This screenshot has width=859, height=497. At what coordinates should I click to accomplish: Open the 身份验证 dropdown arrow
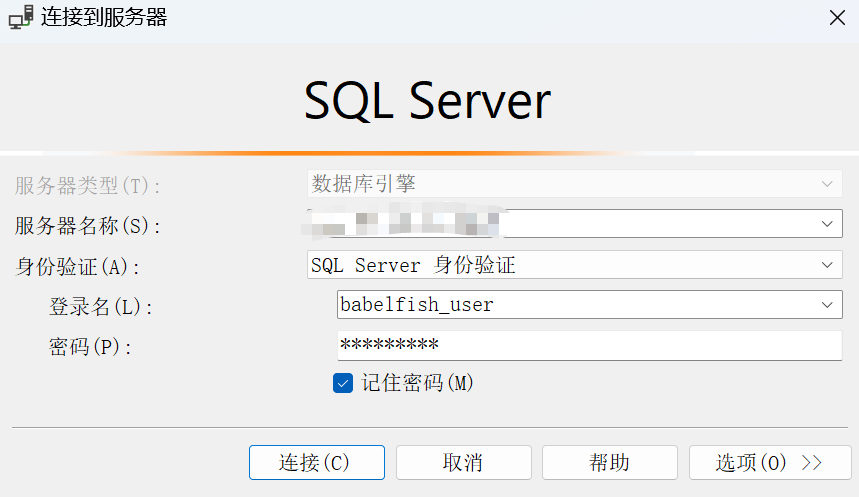tap(827, 265)
